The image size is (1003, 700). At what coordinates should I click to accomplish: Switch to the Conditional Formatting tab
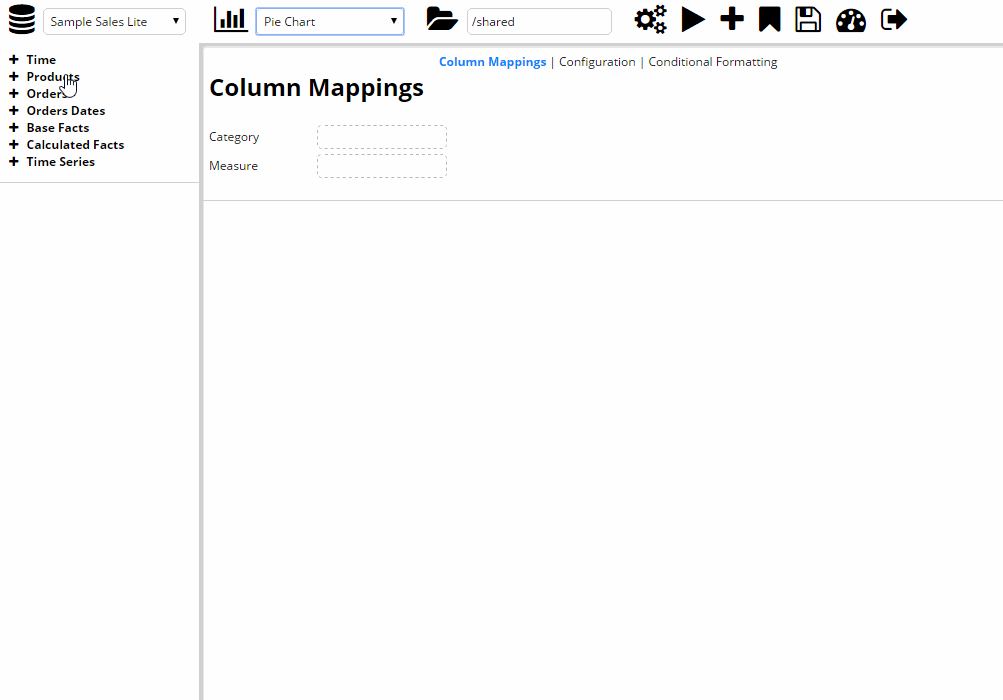(713, 62)
